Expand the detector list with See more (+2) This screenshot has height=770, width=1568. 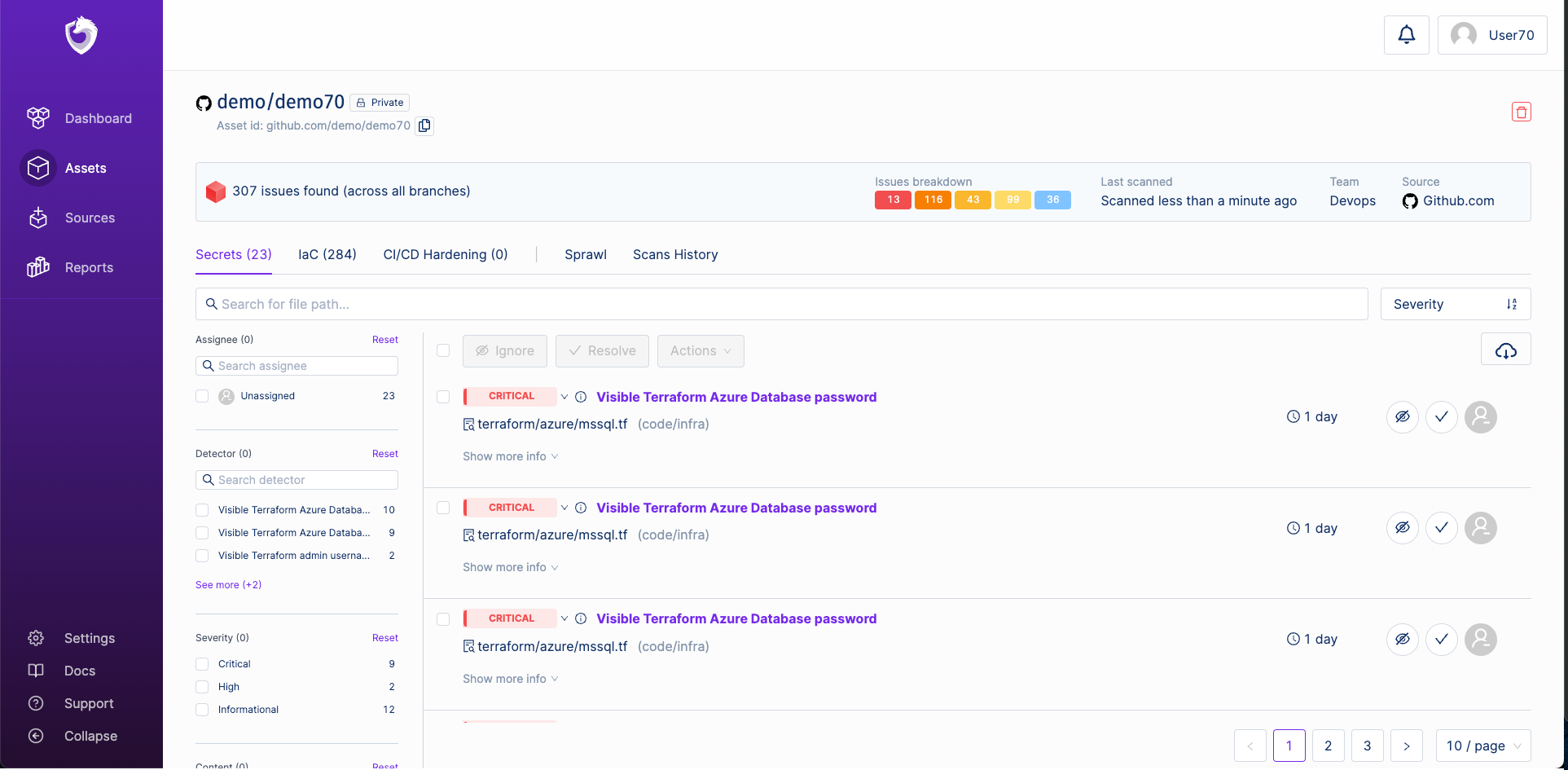[228, 585]
